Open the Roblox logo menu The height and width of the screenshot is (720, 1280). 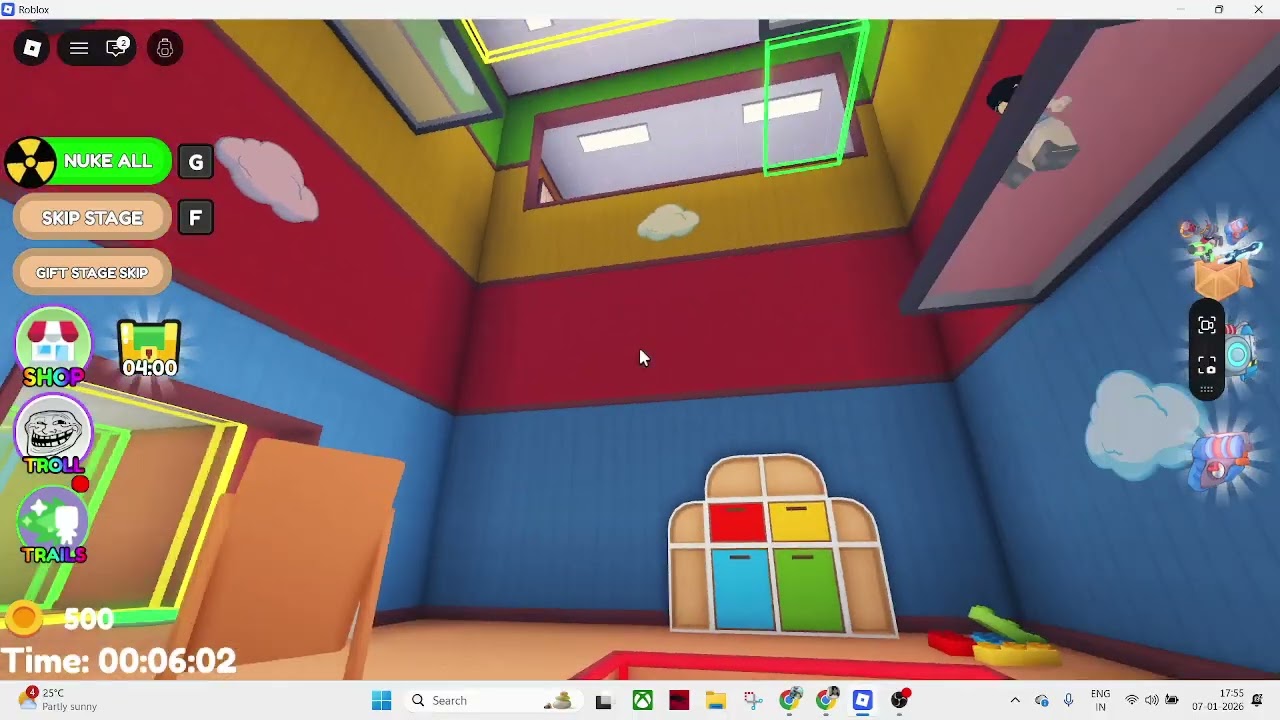[32, 48]
